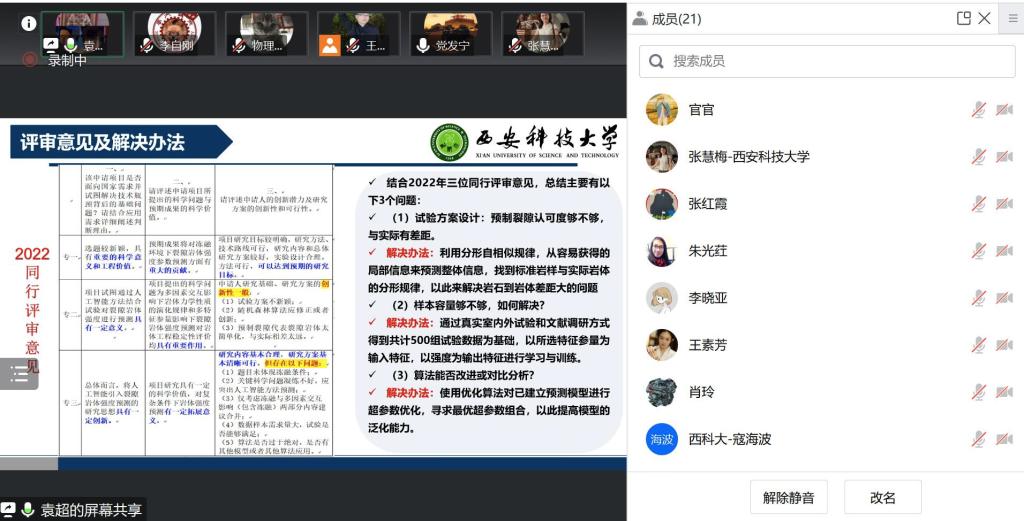The width and height of the screenshot is (1024, 521).
Task: Click the 袁超的屏幕共享 label
Action: [91, 510]
